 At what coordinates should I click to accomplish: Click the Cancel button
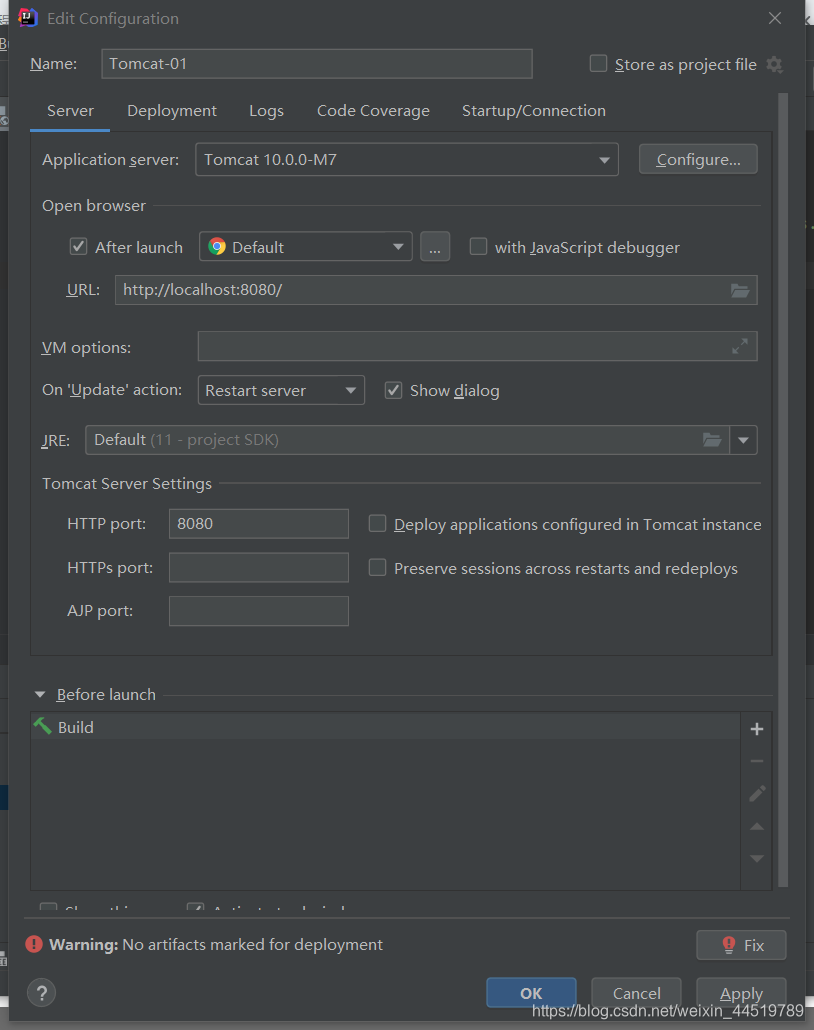pos(636,993)
